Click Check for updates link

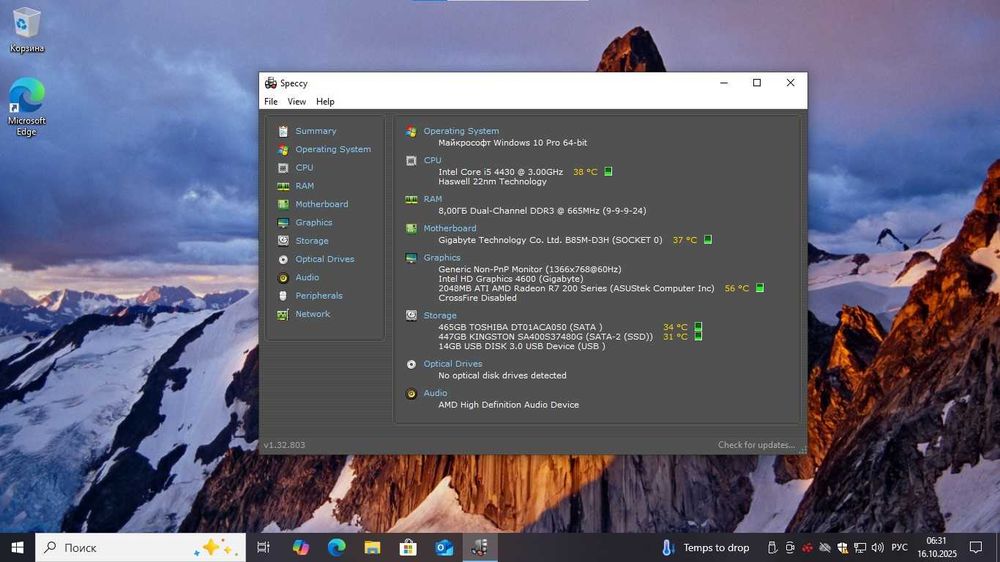756,445
